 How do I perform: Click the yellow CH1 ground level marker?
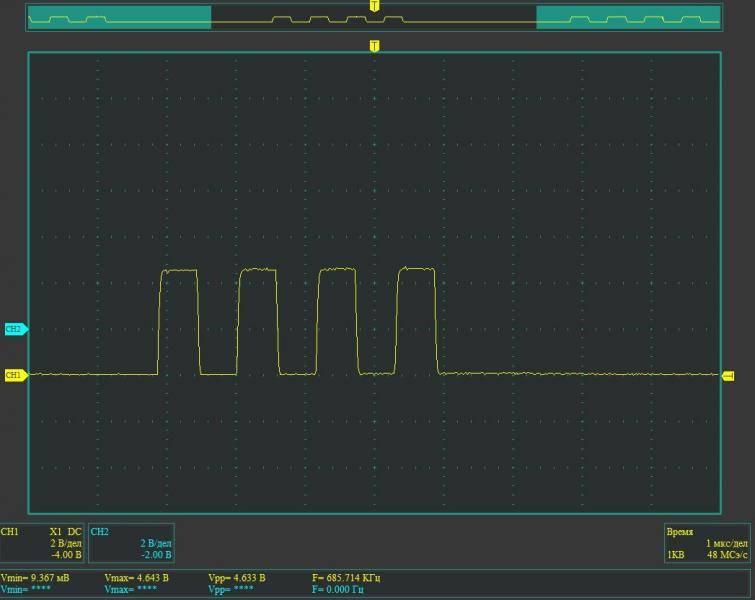pyautogui.click(x=15, y=375)
